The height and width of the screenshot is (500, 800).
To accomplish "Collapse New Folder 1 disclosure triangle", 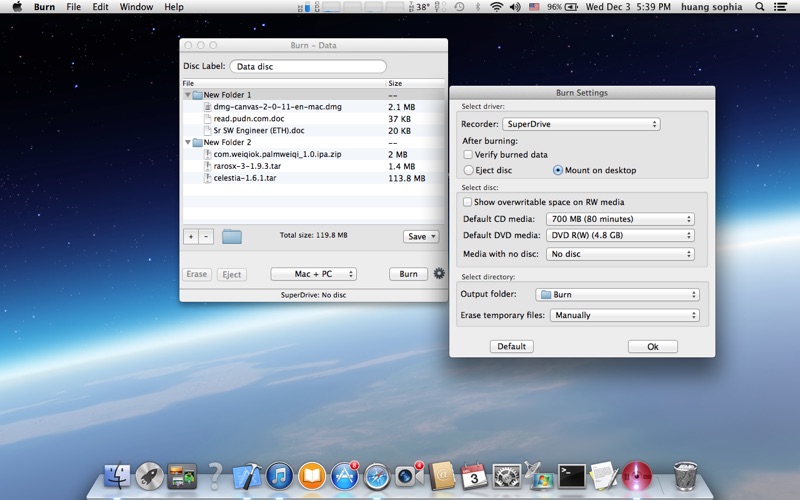I will (188, 95).
